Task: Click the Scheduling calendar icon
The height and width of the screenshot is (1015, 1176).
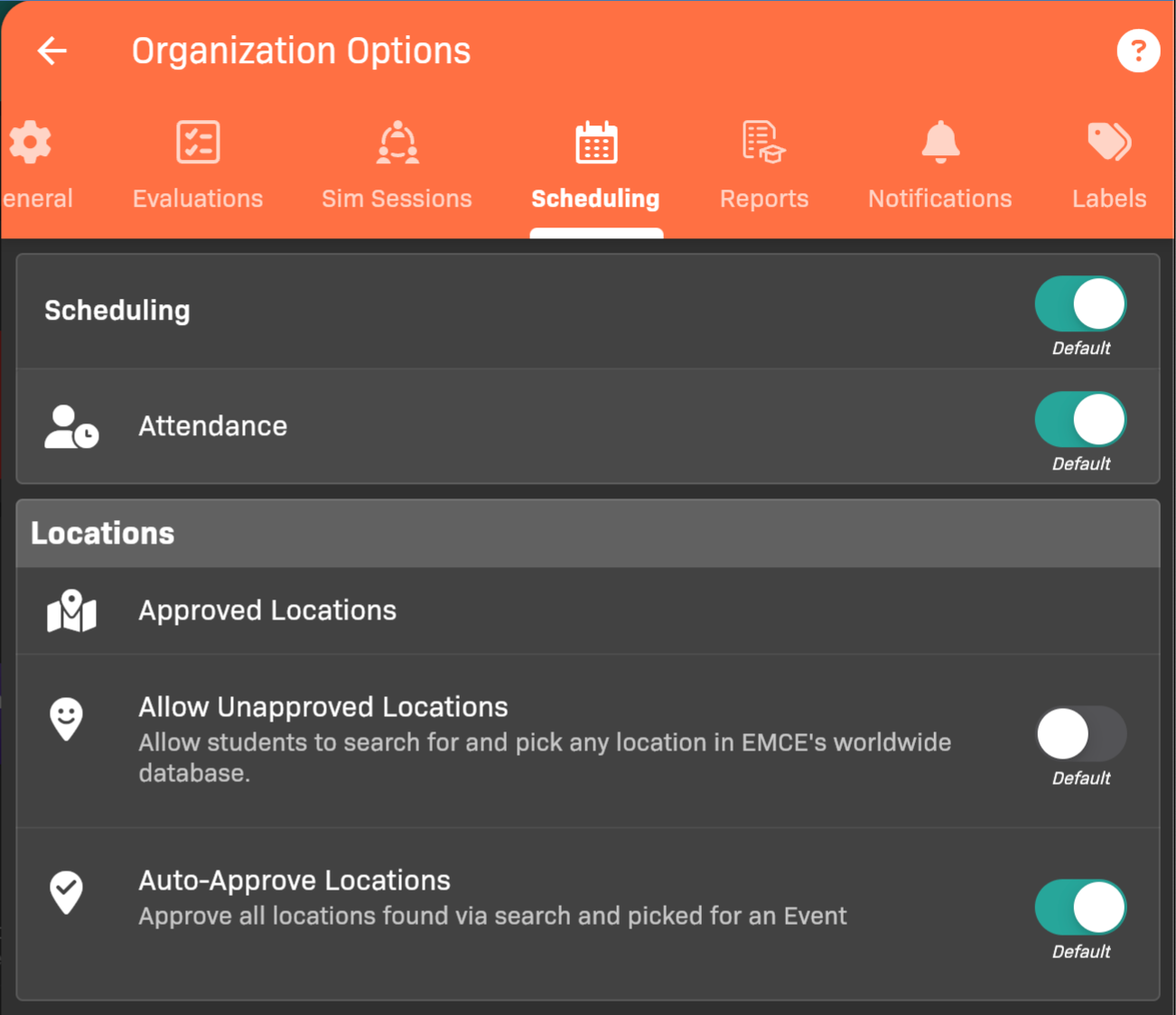Action: [x=596, y=143]
